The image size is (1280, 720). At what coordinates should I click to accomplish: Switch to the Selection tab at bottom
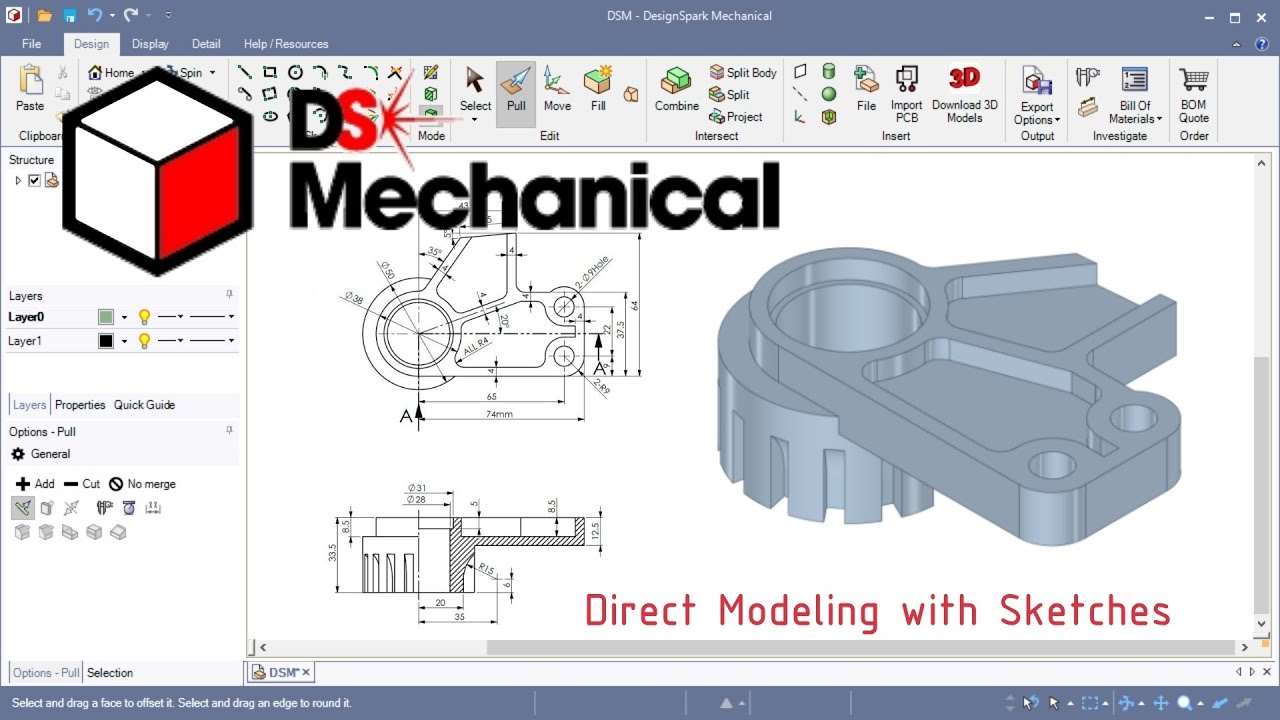click(109, 673)
